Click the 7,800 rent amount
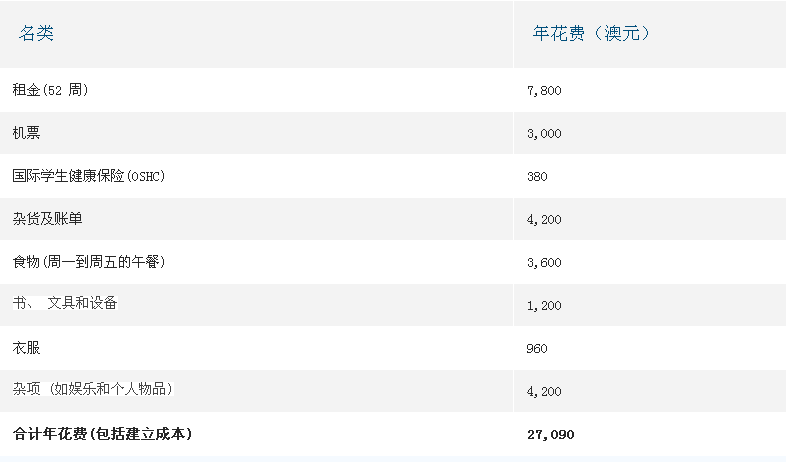The height and width of the screenshot is (462, 786). [544, 91]
